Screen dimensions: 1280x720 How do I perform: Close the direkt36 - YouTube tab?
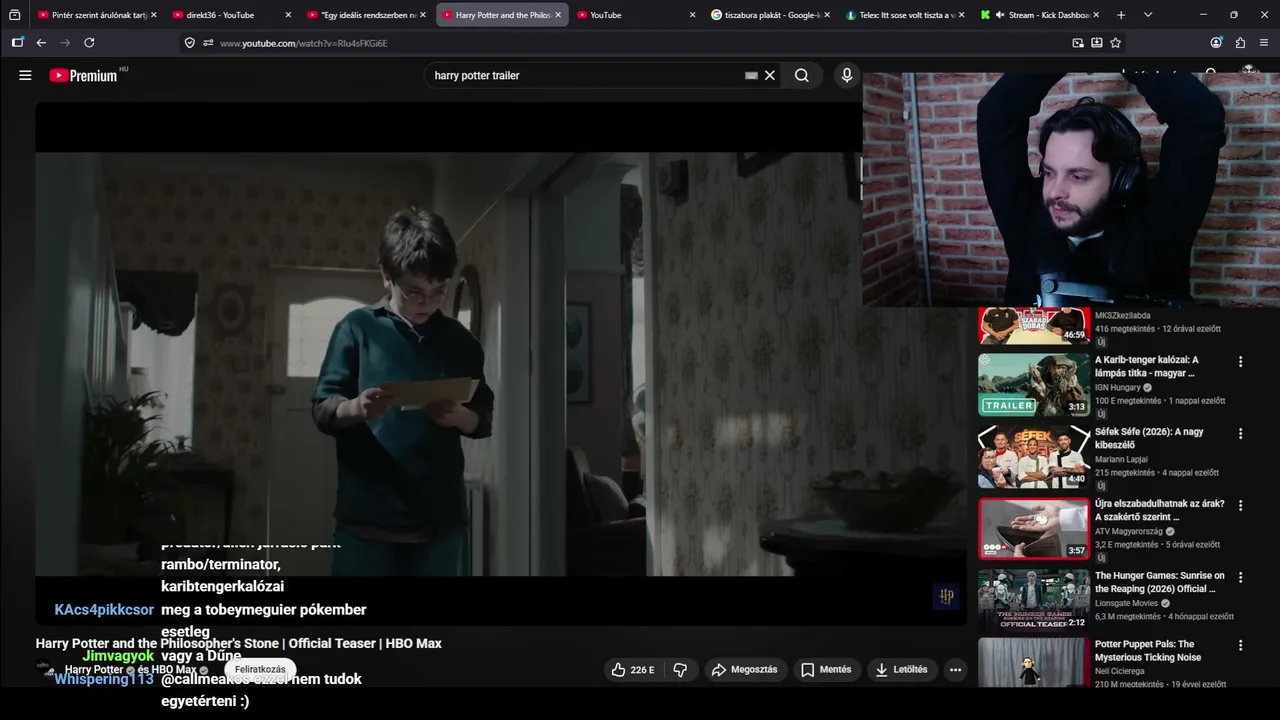coord(288,15)
